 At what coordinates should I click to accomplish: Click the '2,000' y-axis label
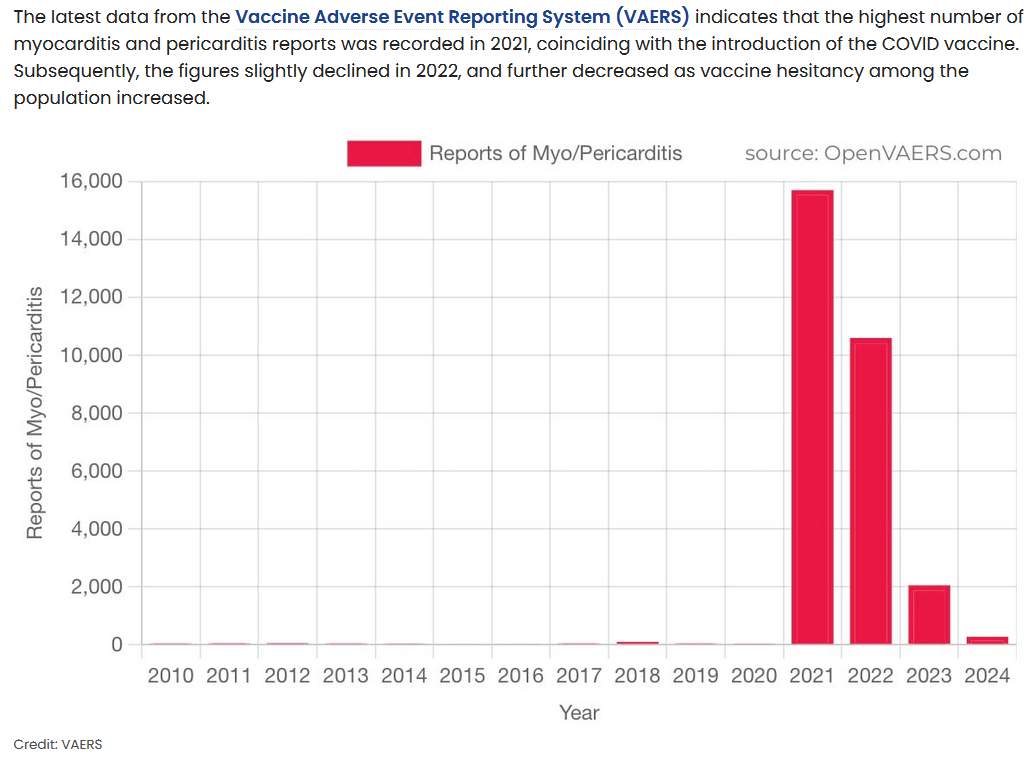point(97,587)
